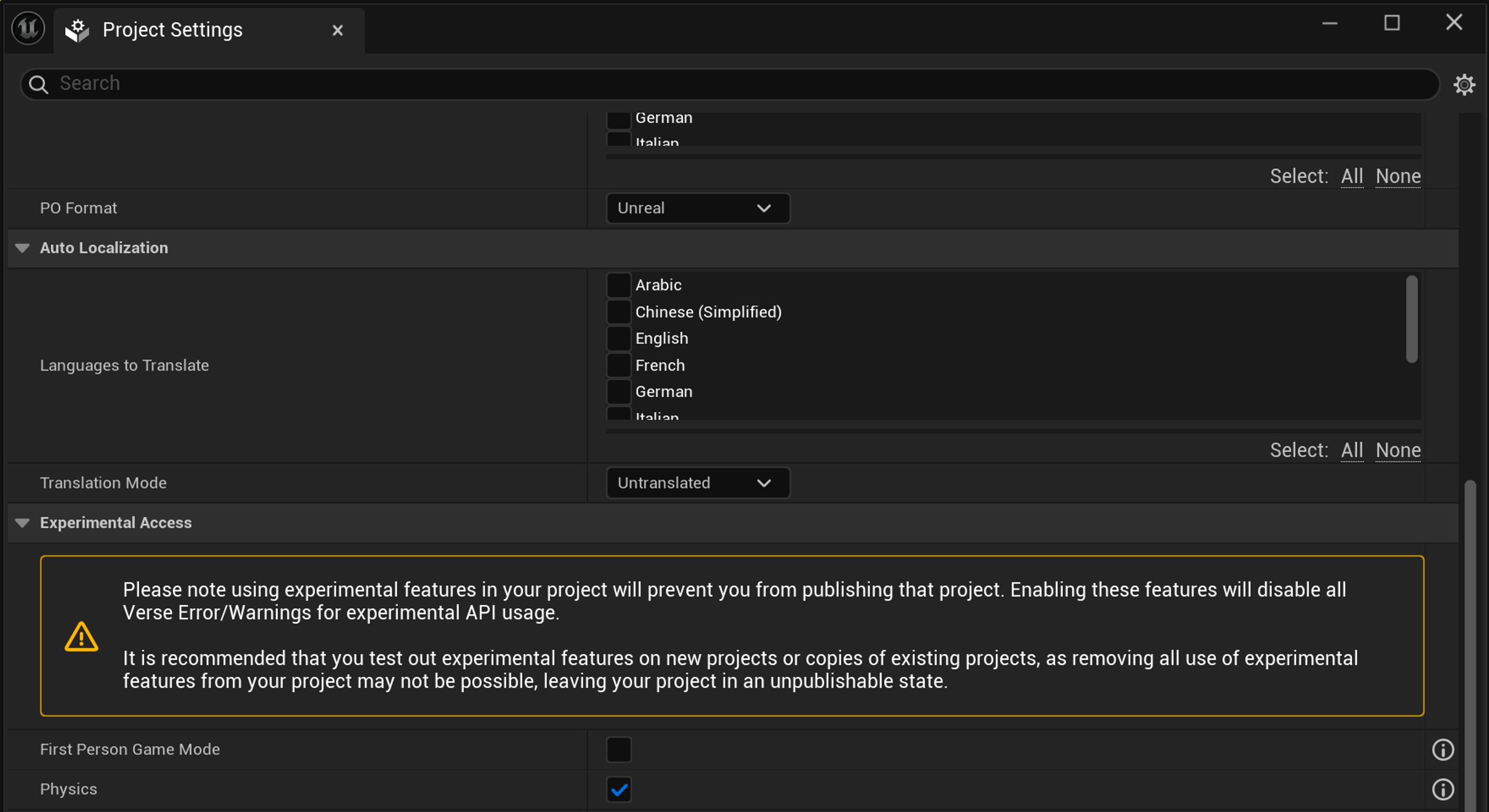The width and height of the screenshot is (1489, 812).
Task: Select None above PO Format
Action: point(1398,175)
